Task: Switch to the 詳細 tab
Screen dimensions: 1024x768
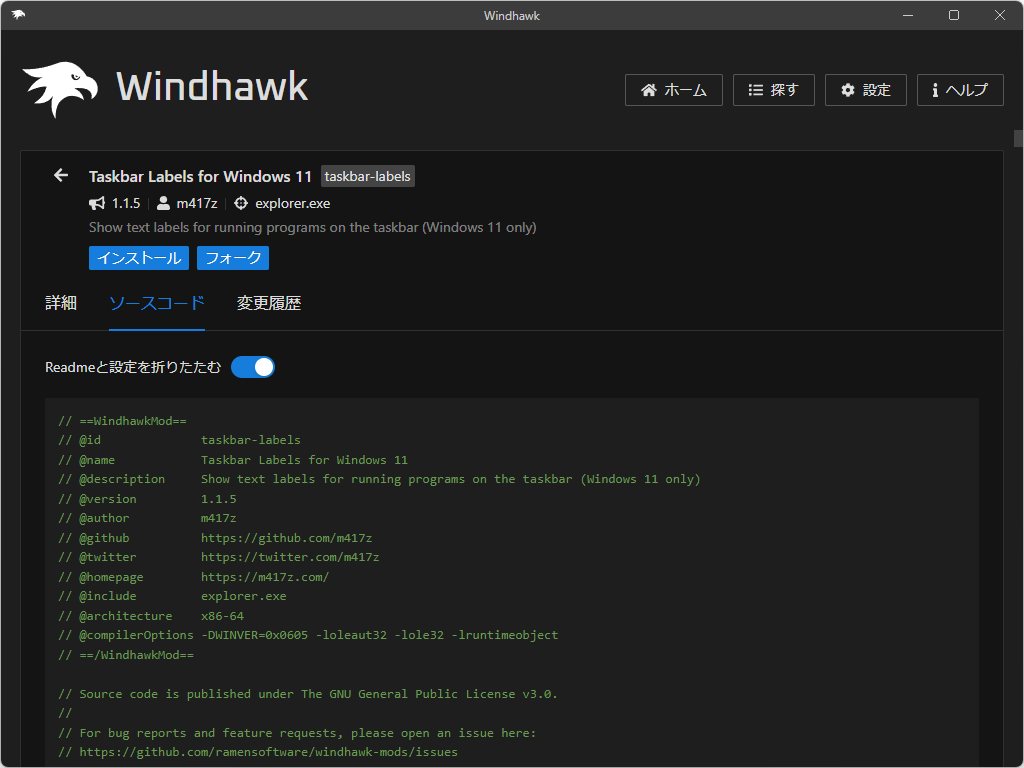Action: 61,303
